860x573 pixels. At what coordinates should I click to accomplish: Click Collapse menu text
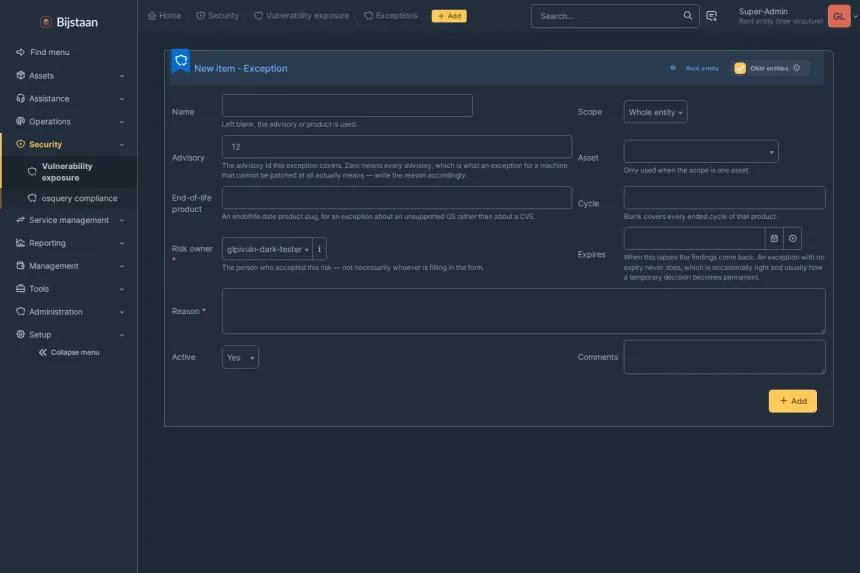(75, 352)
